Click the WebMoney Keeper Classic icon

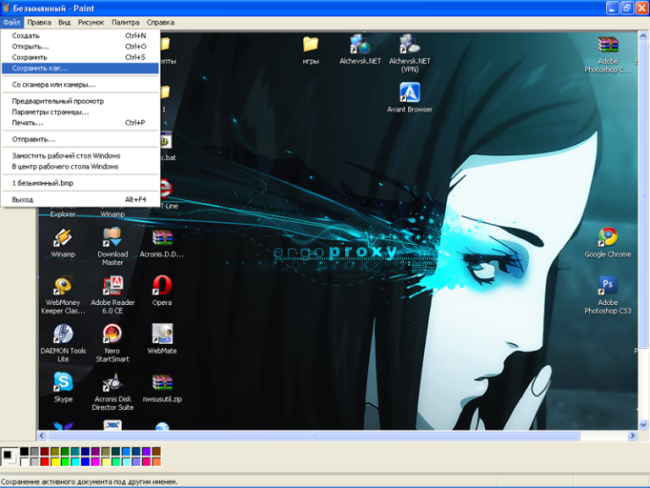[63, 286]
